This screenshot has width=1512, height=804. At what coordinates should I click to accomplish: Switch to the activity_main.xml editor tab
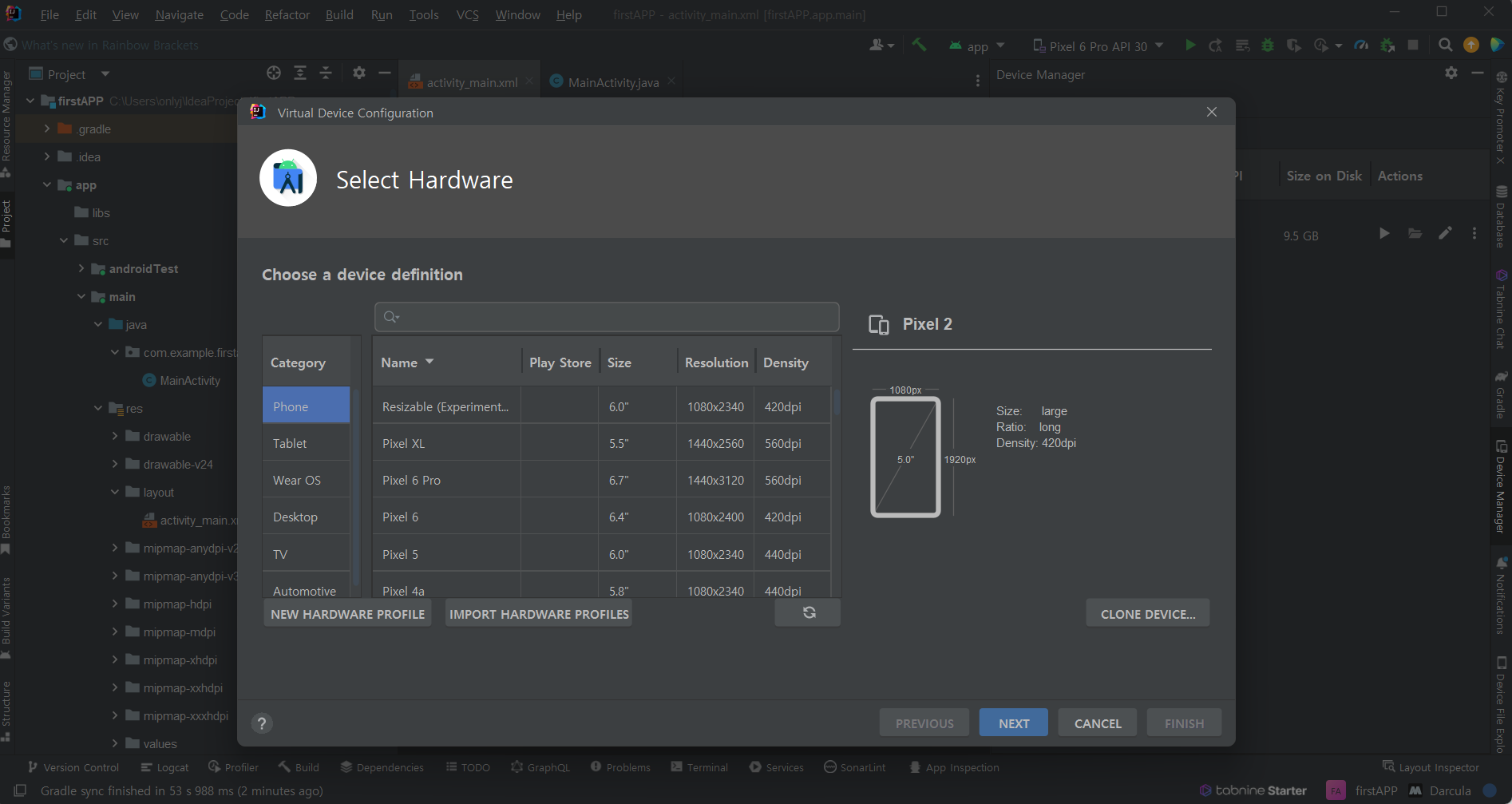471,82
